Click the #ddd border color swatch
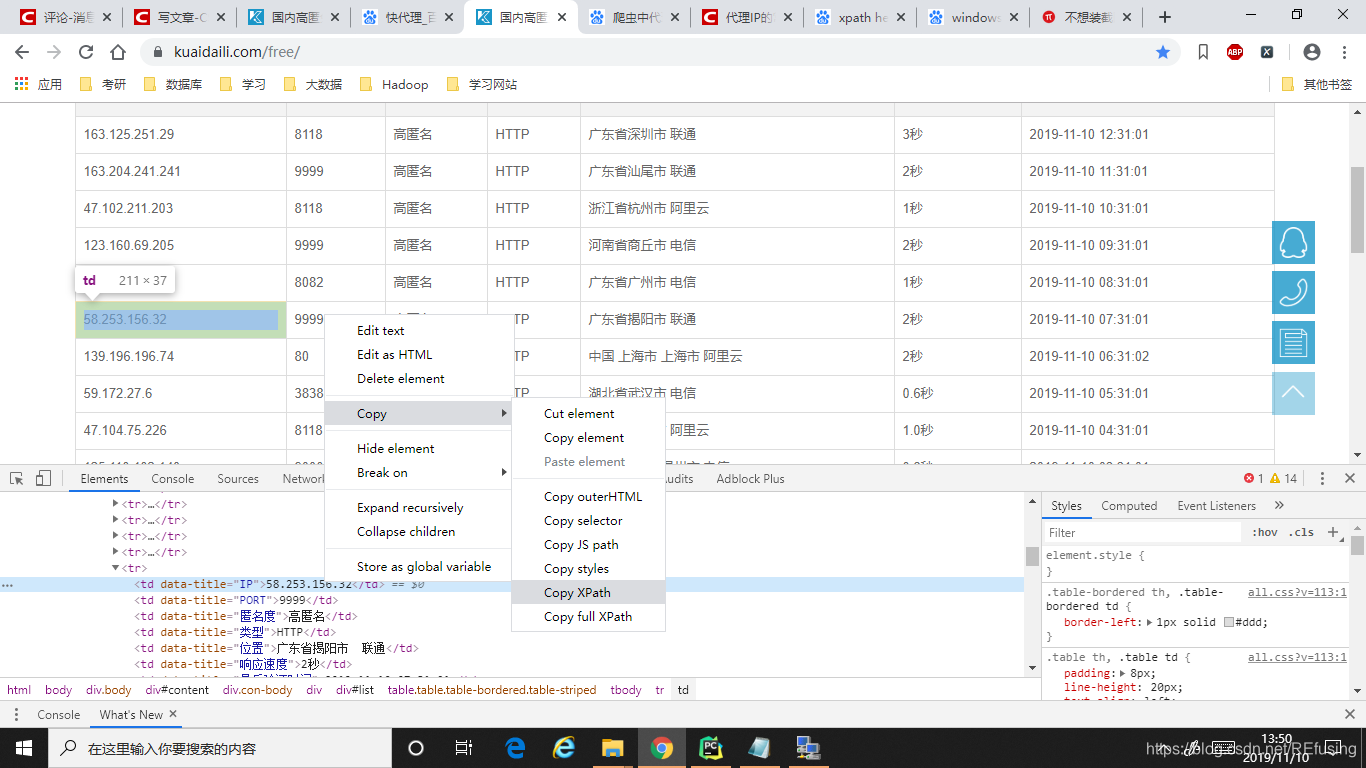Viewport: 1366px width, 768px height. pos(1229,622)
